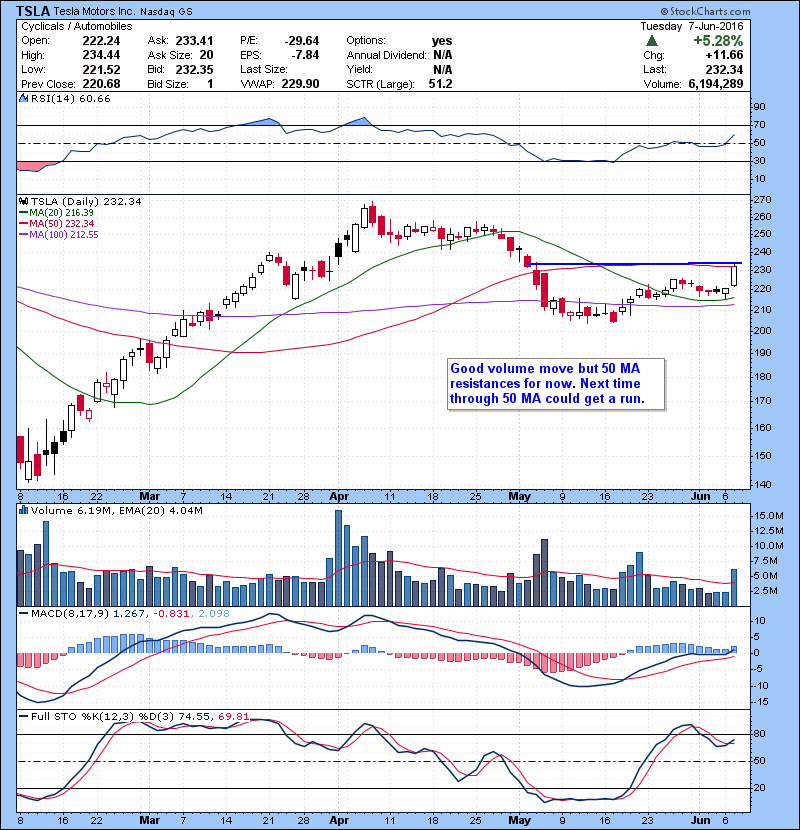Click the Prev Close value 220.68
Screen dimensions: 800x830
point(101,84)
